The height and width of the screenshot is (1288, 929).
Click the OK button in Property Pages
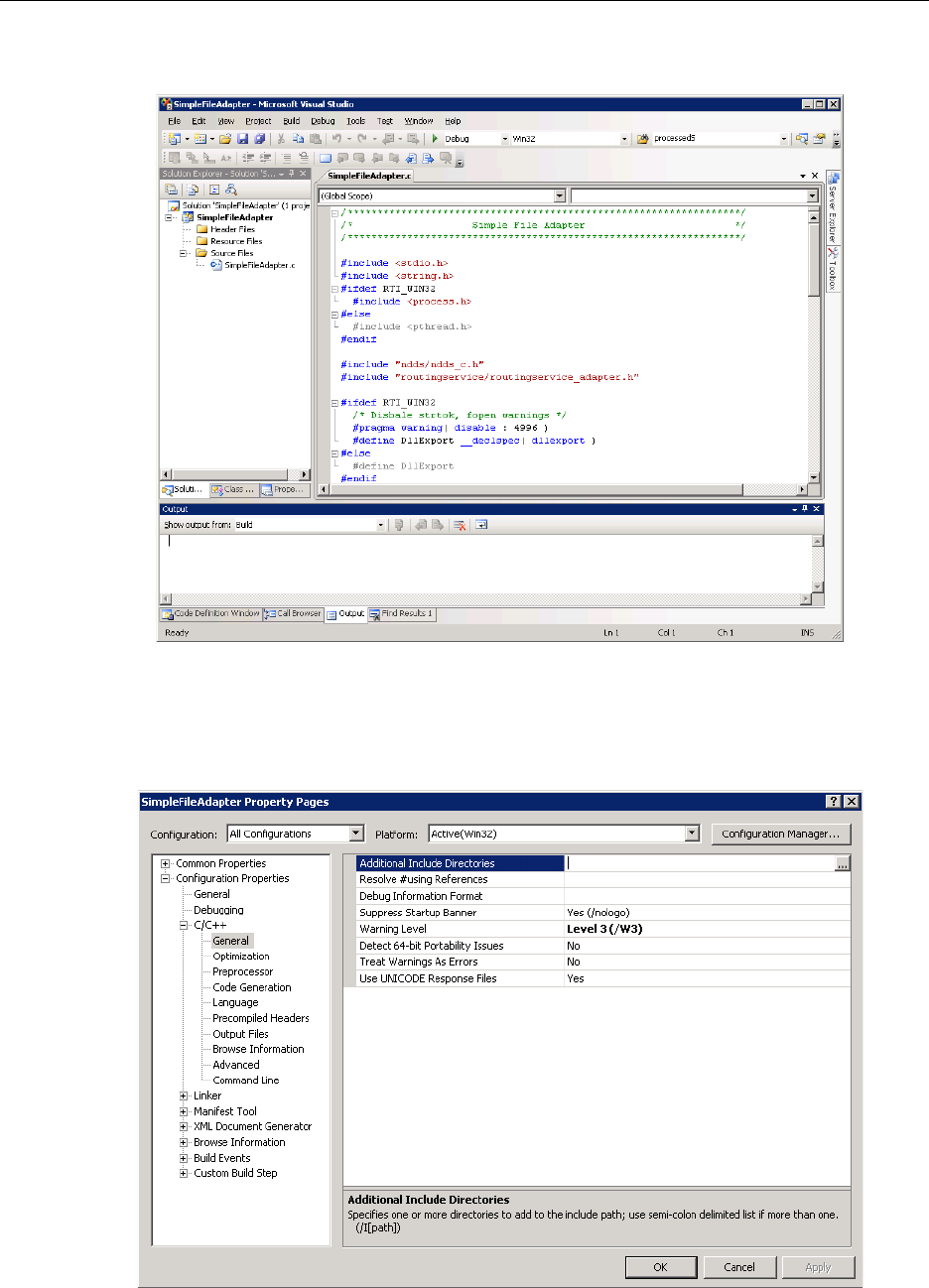pyautogui.click(x=660, y=1267)
